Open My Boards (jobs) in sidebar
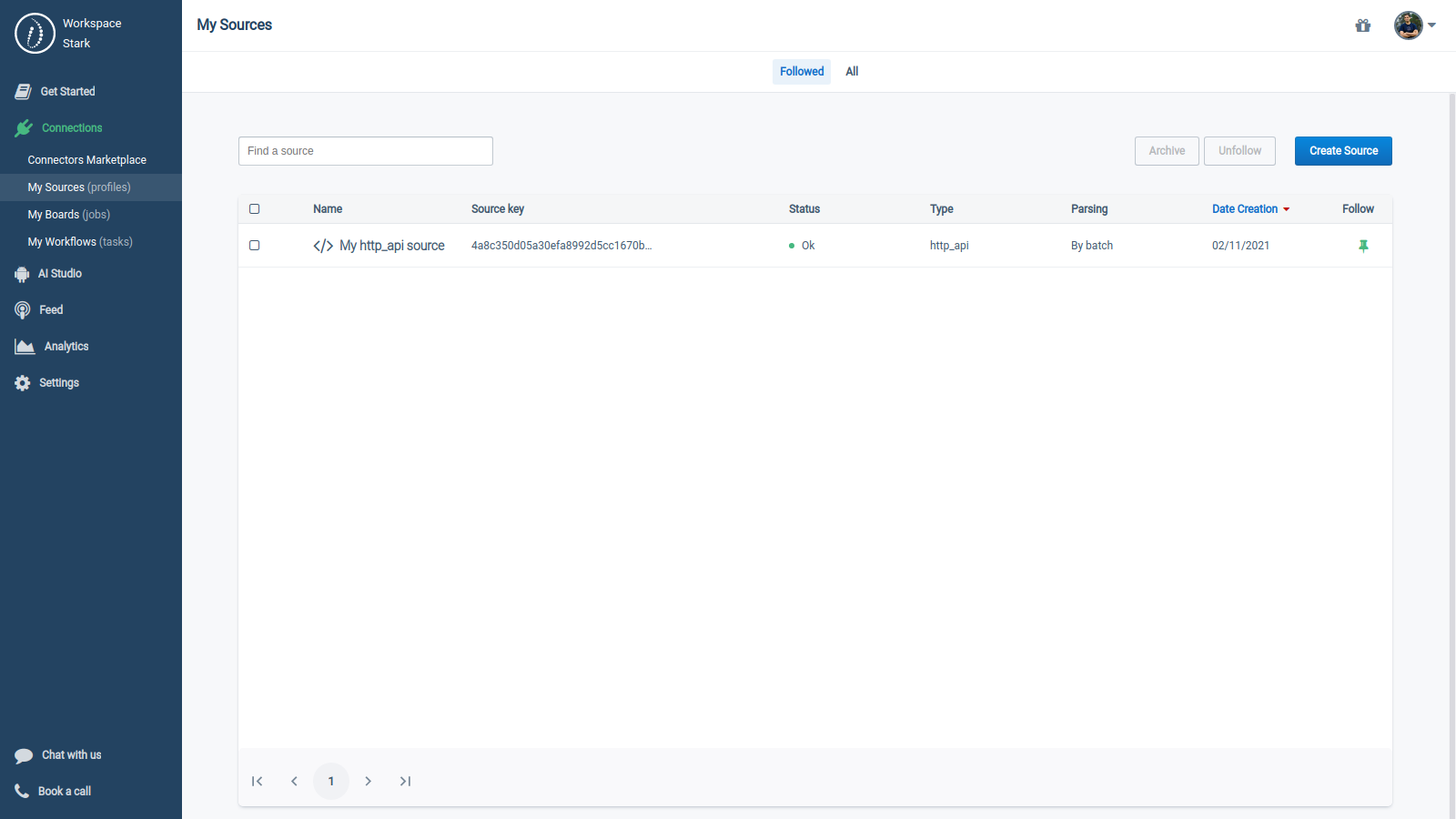 tap(69, 215)
